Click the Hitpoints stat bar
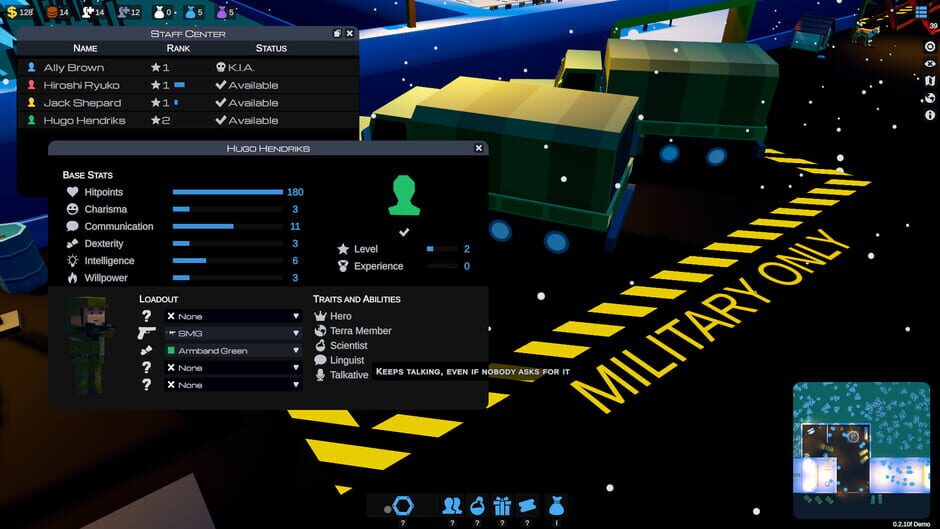 coord(228,192)
